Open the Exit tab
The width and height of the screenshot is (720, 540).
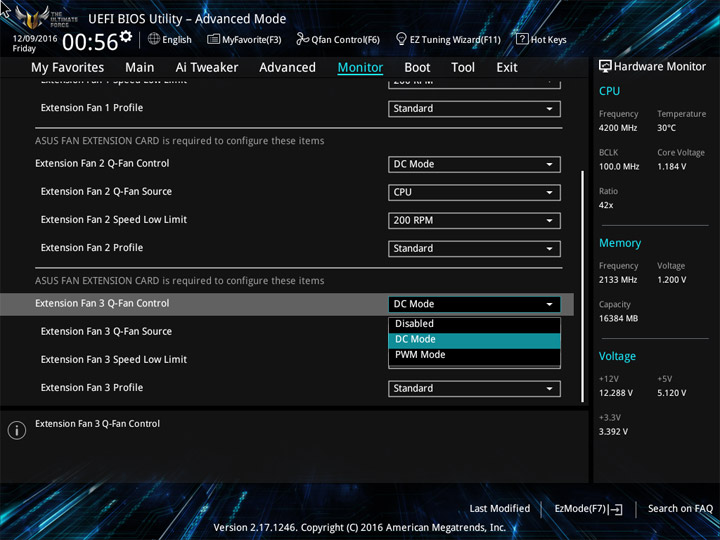[507, 68]
